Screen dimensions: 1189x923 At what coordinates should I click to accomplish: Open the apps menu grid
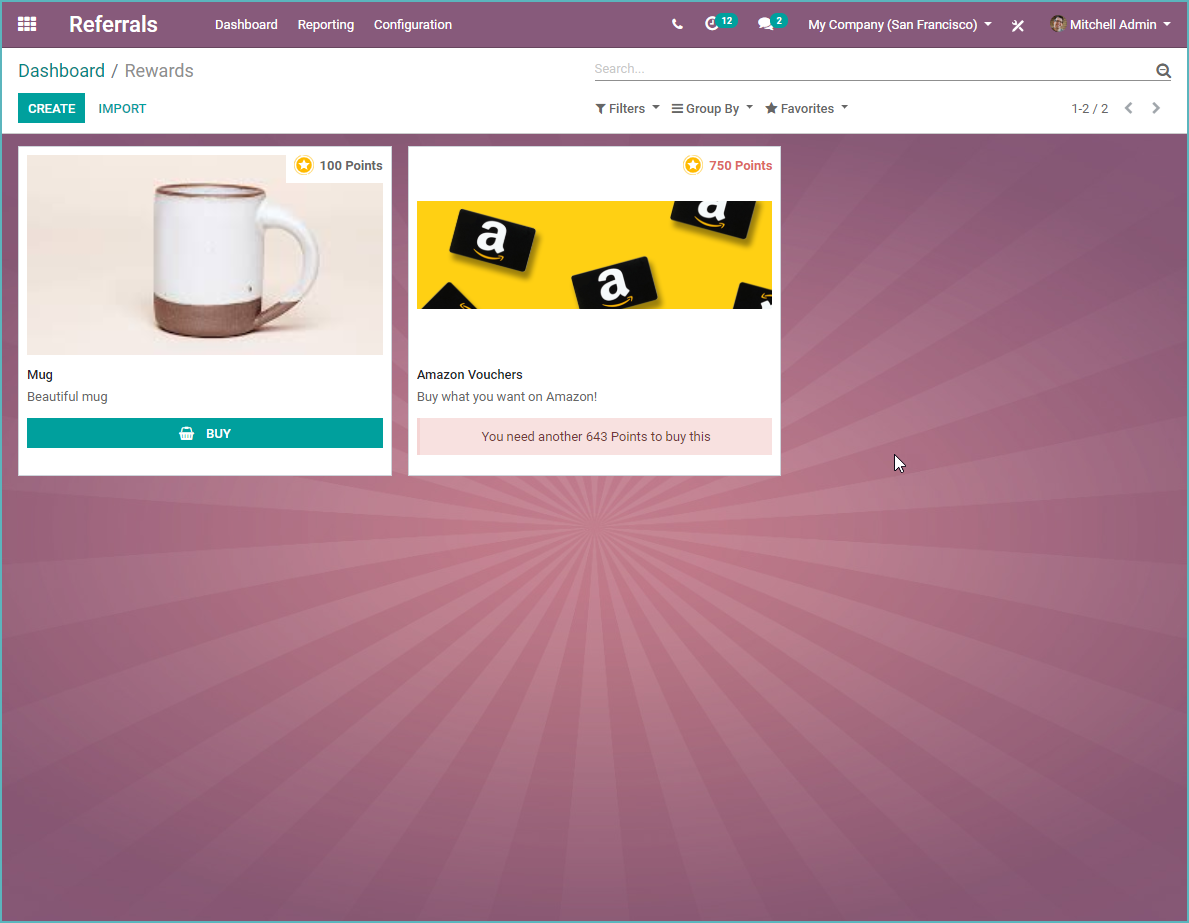pyautogui.click(x=26, y=24)
